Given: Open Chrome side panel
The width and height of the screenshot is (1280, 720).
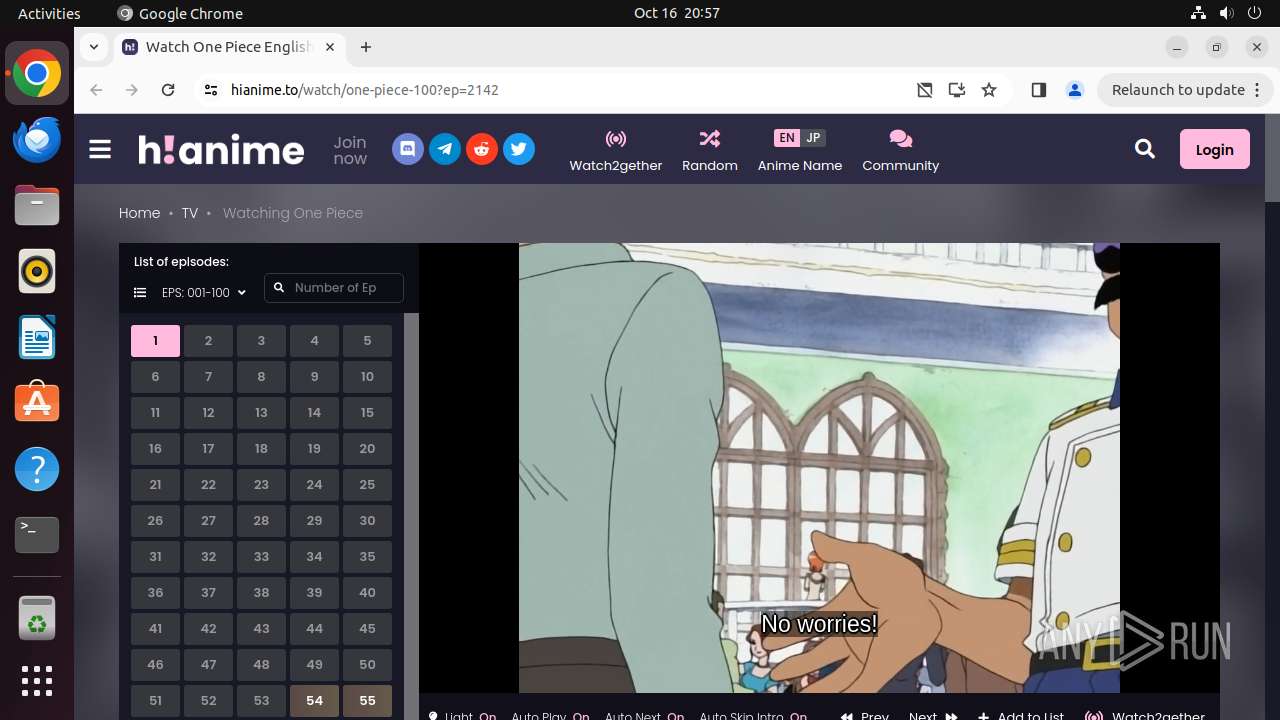Looking at the screenshot, I should [x=1038, y=90].
